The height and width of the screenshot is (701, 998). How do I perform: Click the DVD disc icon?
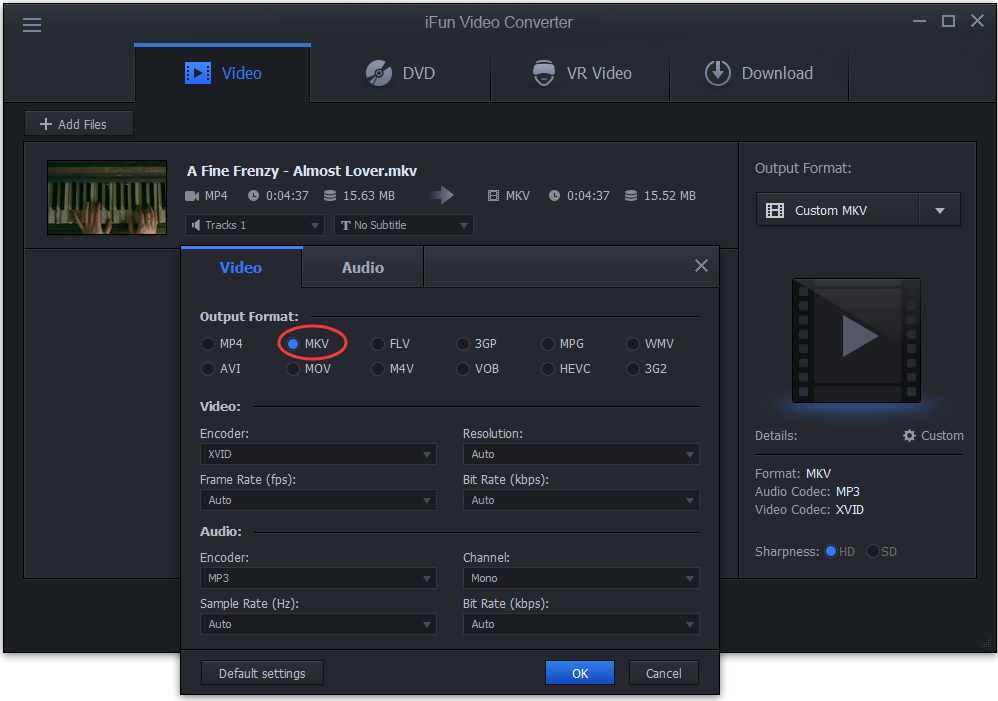coord(379,73)
